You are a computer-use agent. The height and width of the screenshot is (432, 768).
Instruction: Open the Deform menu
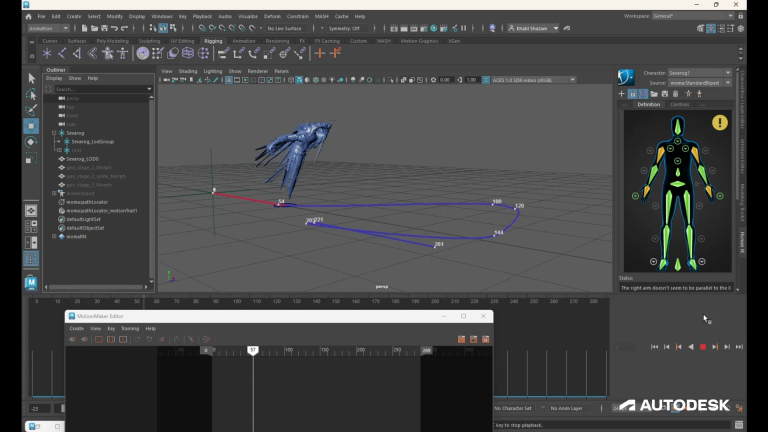click(x=272, y=16)
